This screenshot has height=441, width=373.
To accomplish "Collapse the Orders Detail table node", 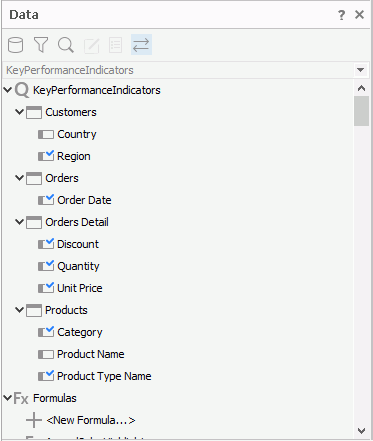I will (x=19, y=222).
